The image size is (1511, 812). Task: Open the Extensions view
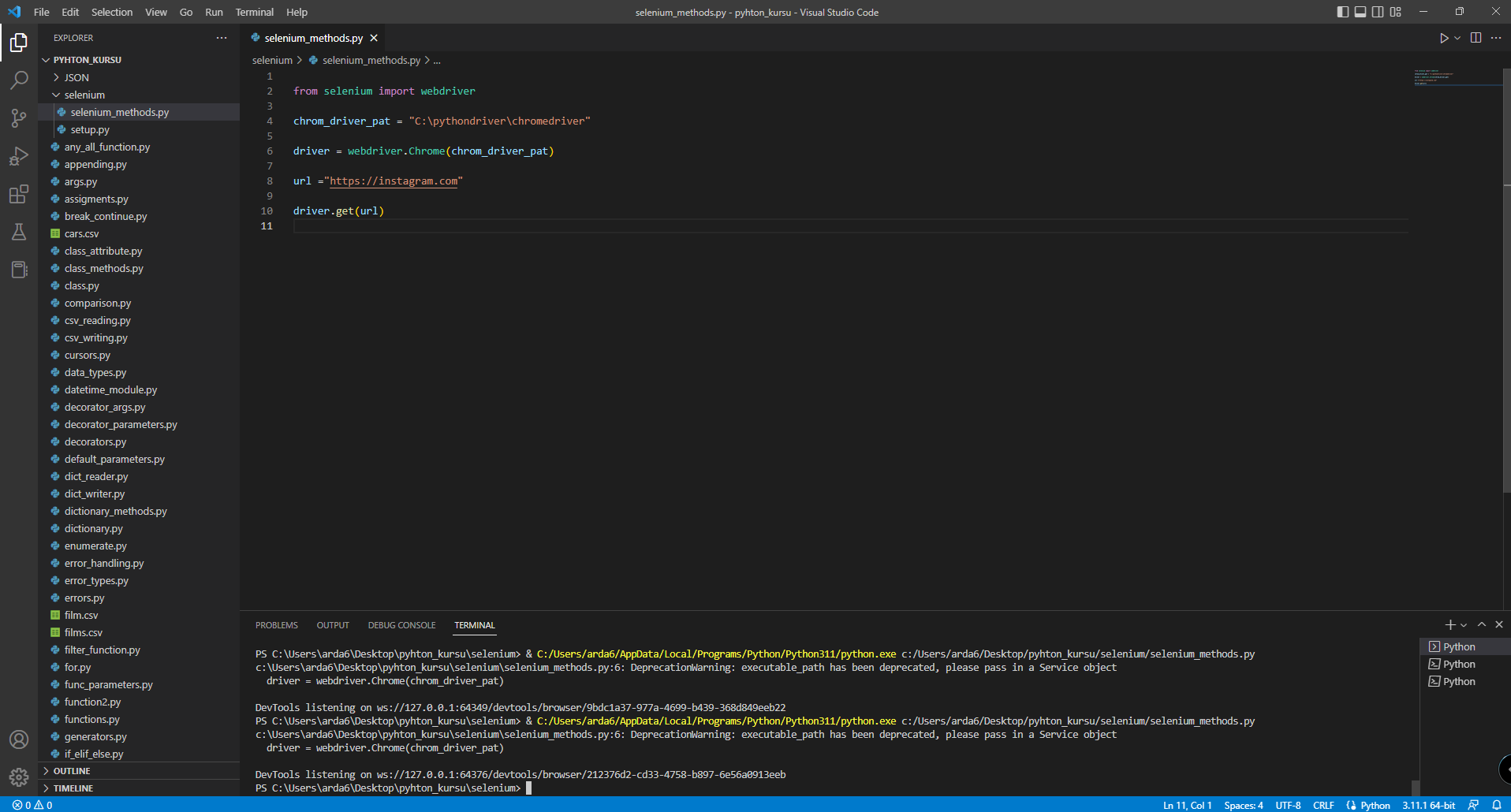point(19,194)
